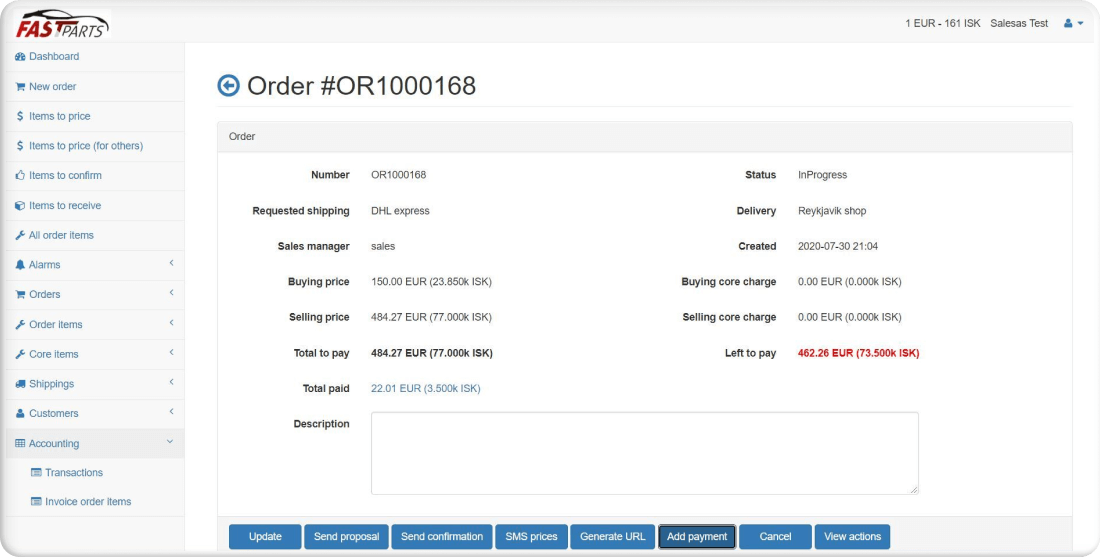Click the box icon for Items to receive

pyautogui.click(x=20, y=206)
